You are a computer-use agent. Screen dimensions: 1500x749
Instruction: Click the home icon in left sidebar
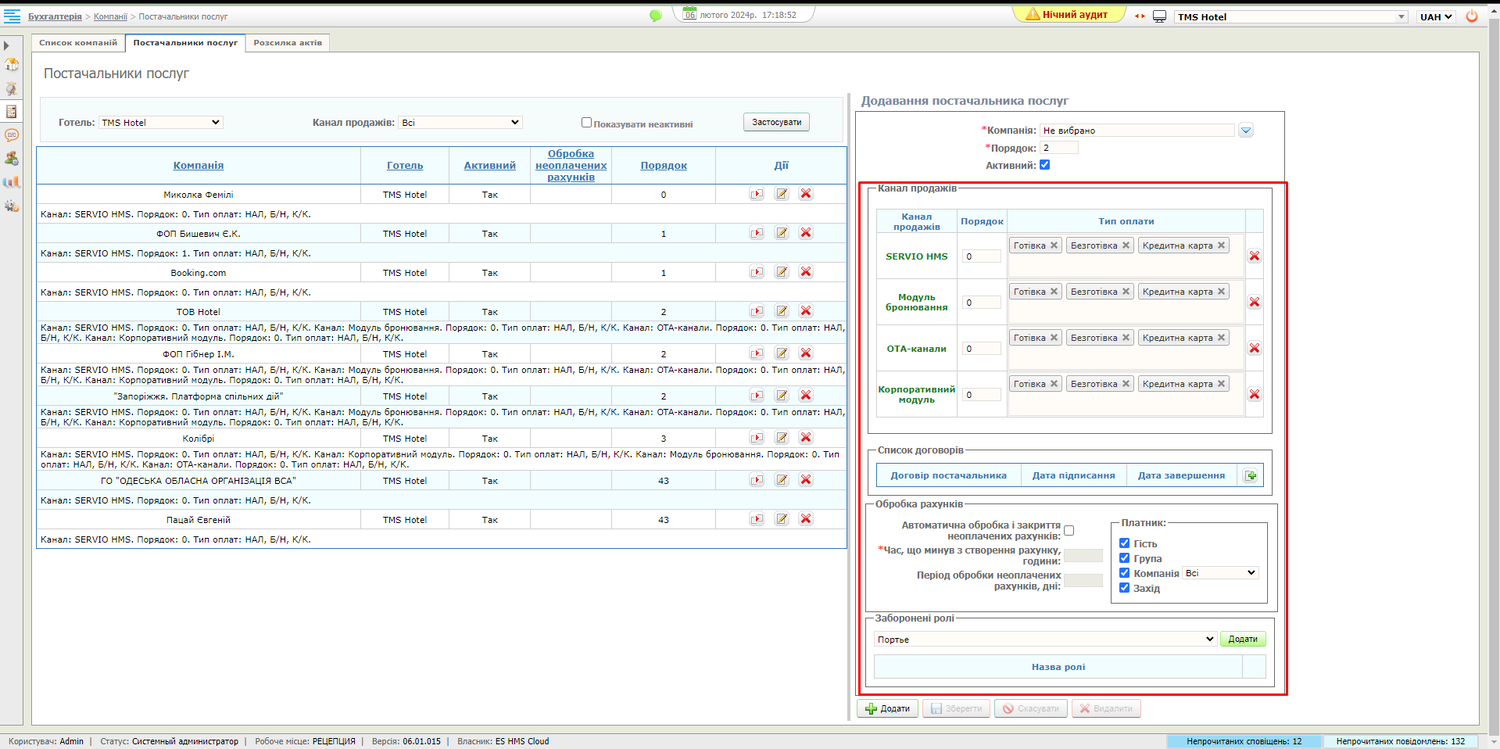(12, 66)
